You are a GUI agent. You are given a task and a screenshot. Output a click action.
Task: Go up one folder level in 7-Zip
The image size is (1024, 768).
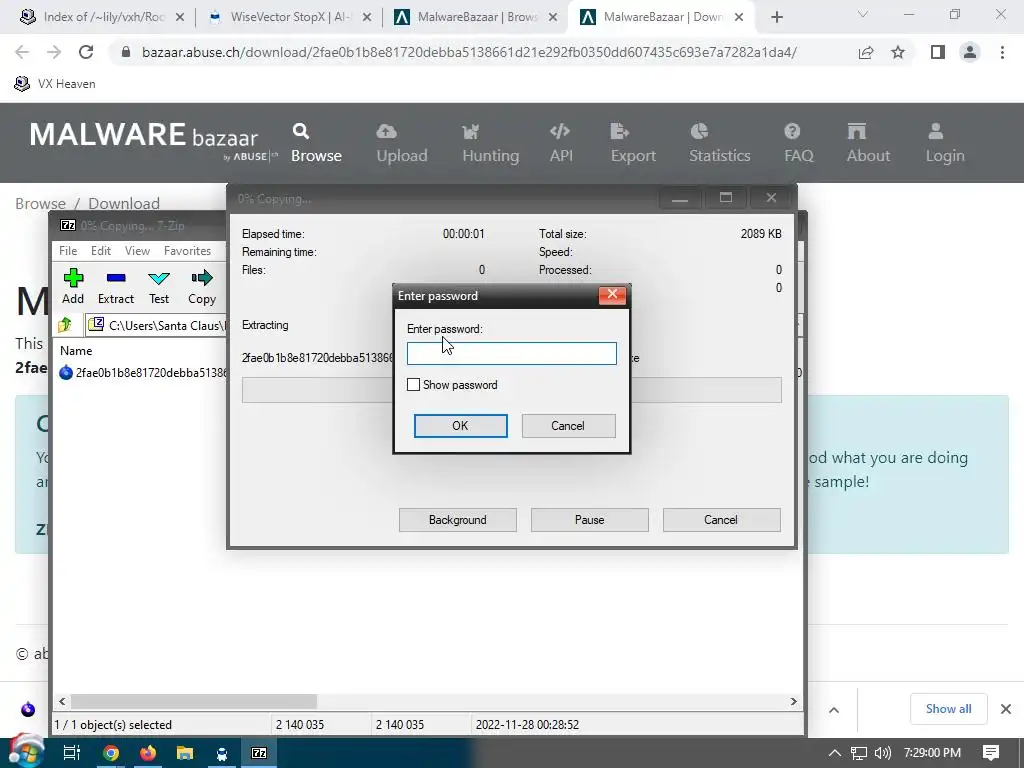[65, 325]
